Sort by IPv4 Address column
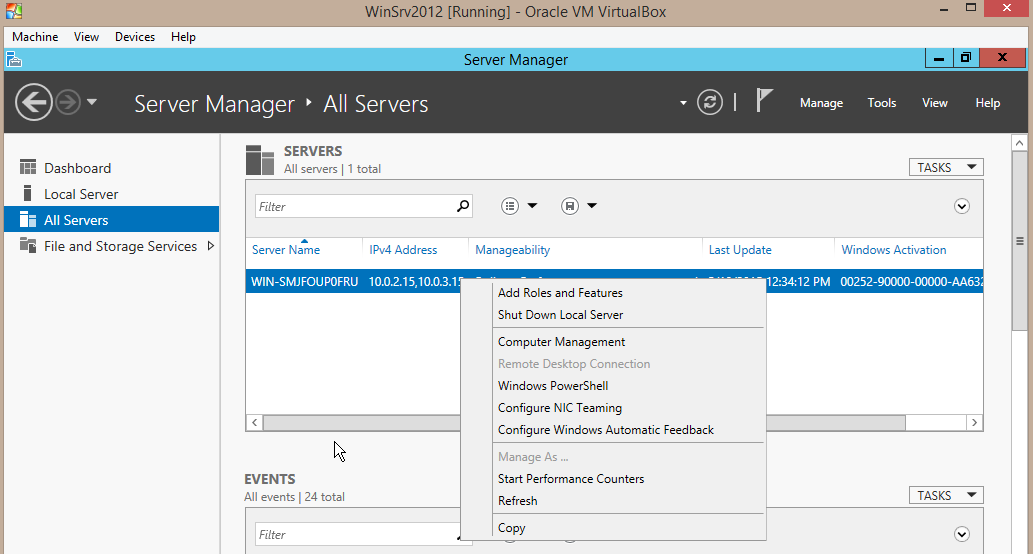 pyautogui.click(x=403, y=250)
